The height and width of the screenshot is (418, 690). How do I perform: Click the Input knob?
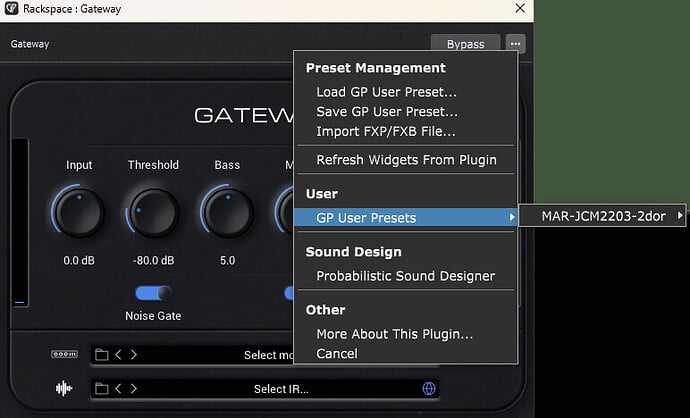[x=79, y=213]
